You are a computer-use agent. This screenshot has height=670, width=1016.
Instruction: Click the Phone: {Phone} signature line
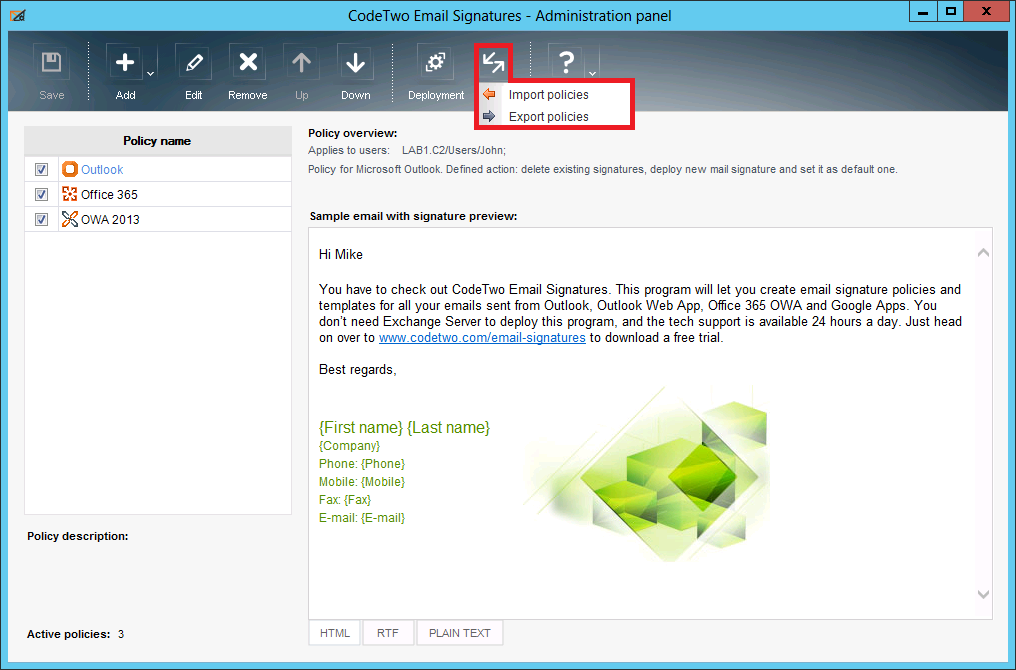(x=362, y=464)
